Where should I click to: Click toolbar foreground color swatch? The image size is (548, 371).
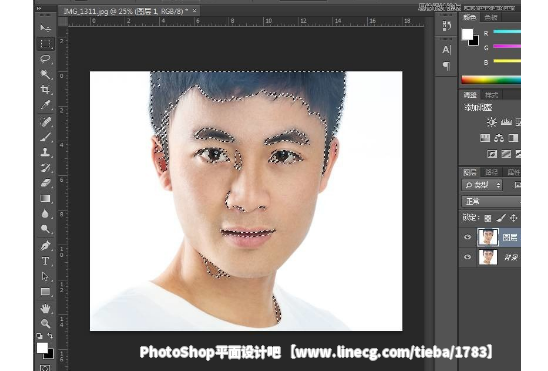click(42, 348)
